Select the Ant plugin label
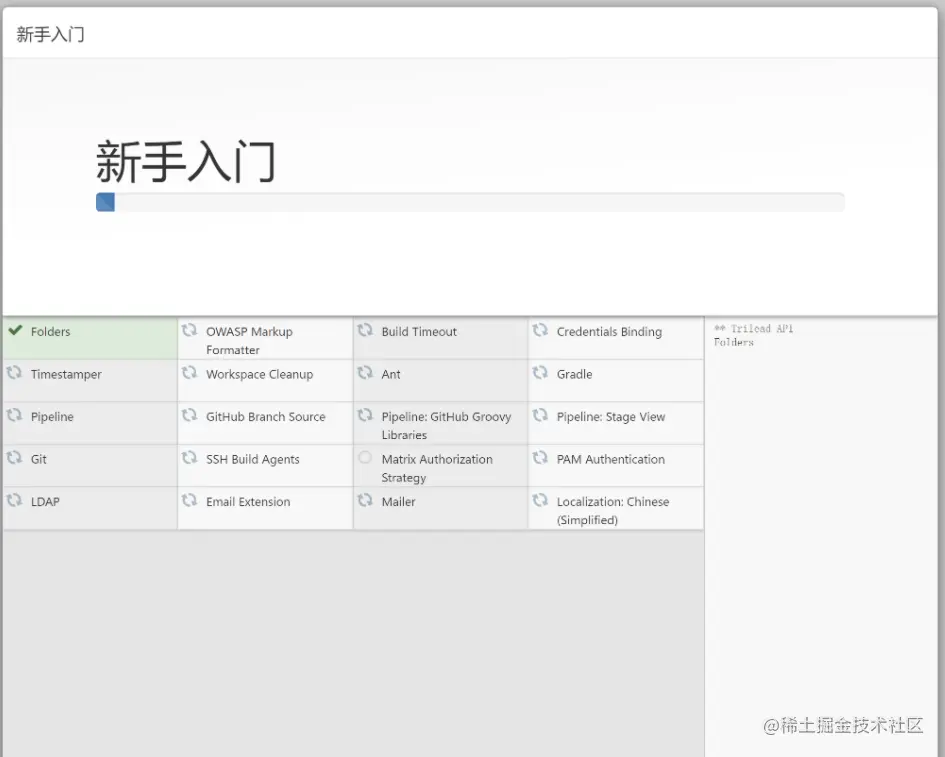The width and height of the screenshot is (945, 757). 391,374
